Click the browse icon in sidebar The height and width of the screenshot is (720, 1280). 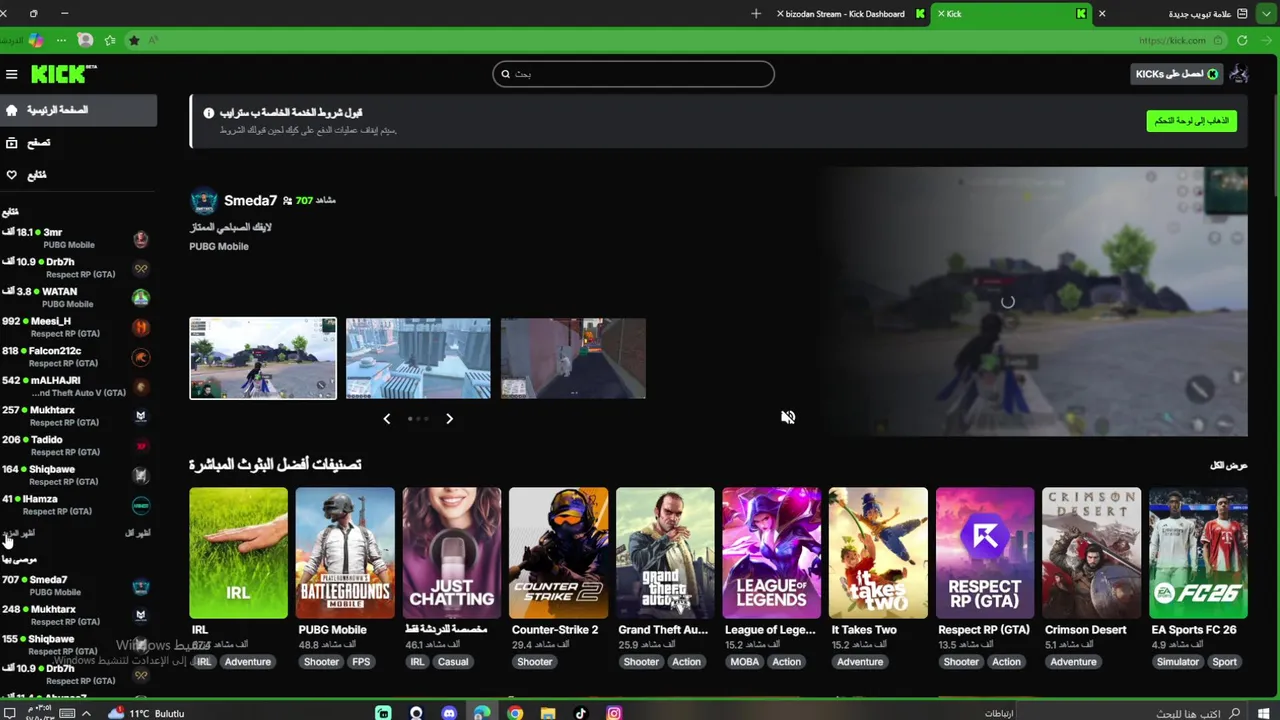[x=12, y=143]
